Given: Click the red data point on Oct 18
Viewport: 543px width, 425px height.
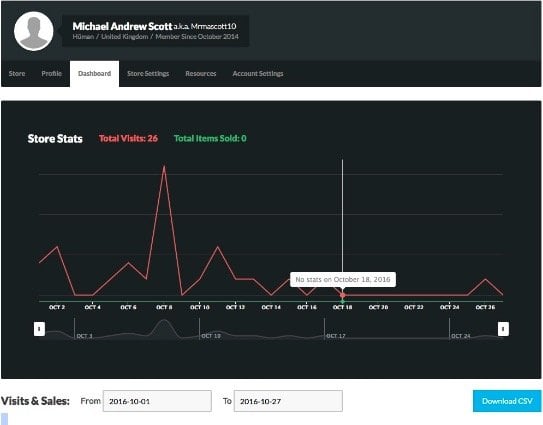Looking at the screenshot, I should point(342,295).
